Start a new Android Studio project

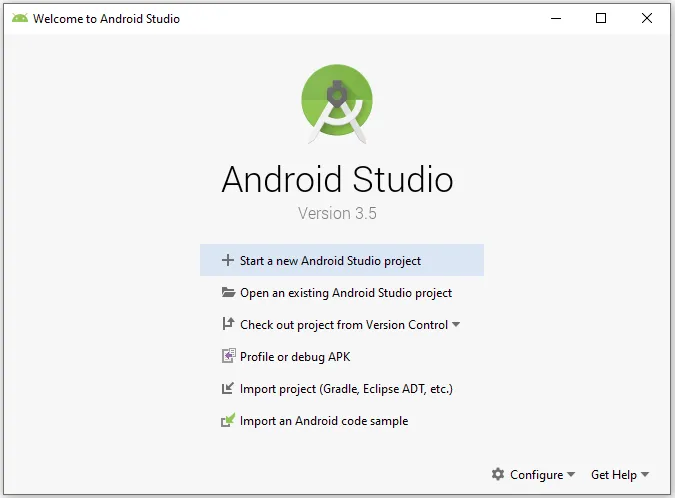[342, 260]
